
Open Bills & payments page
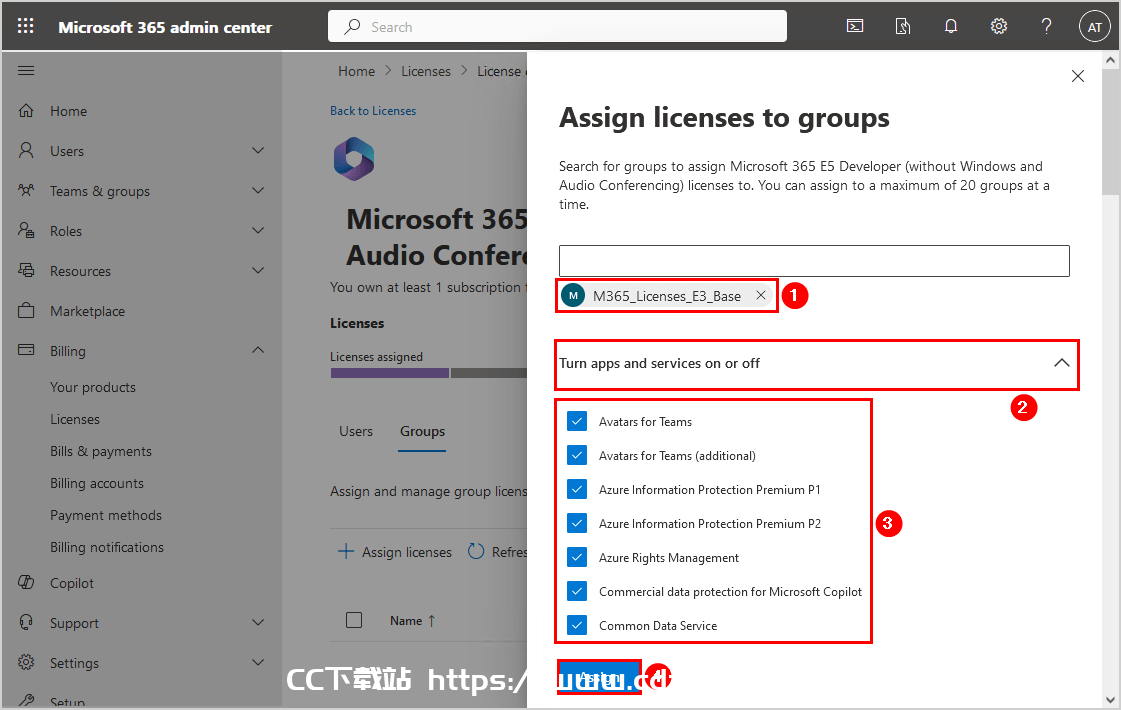coord(101,451)
